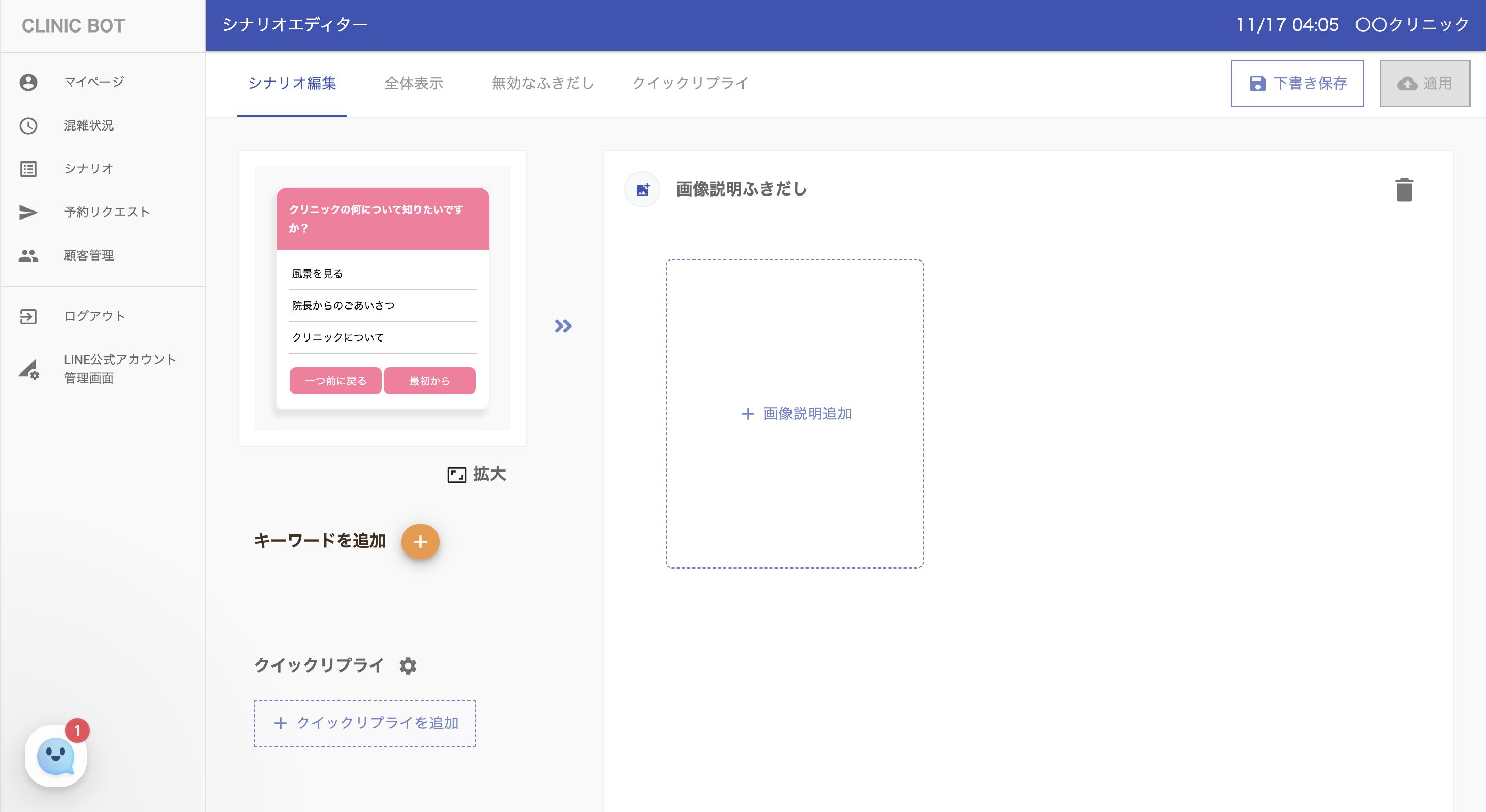Click the orange plus to add a keyword

(x=420, y=542)
